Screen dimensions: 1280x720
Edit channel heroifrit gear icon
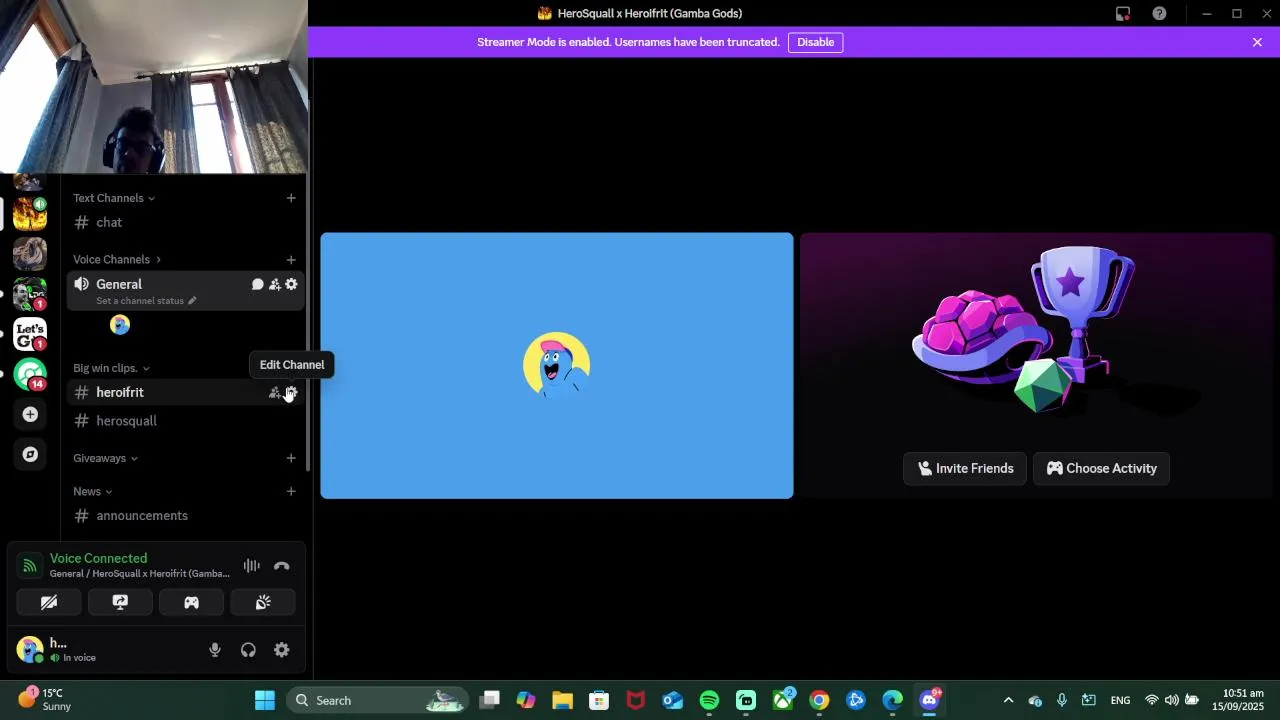(x=291, y=393)
